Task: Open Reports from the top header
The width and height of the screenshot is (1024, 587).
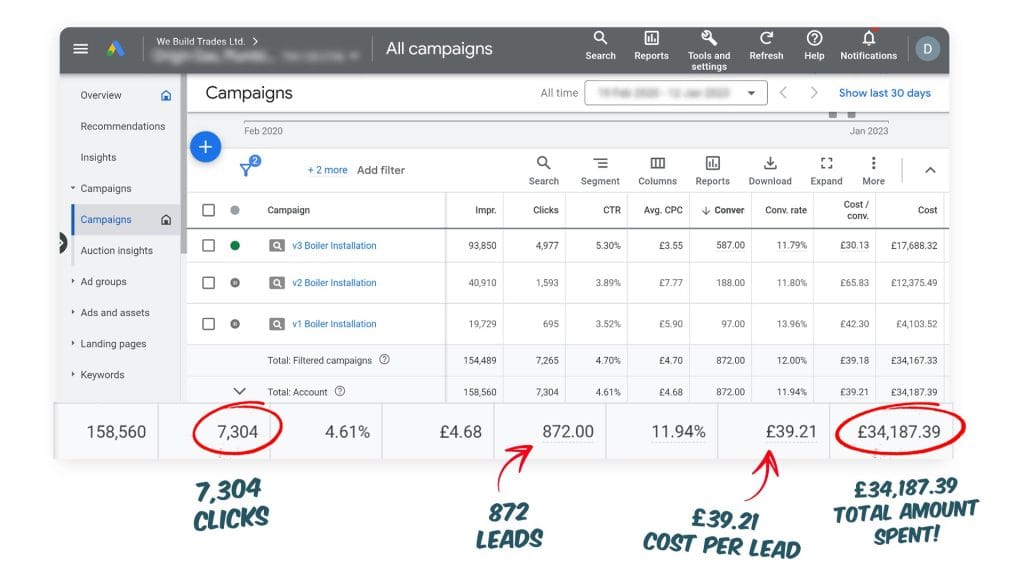Action: pyautogui.click(x=651, y=40)
